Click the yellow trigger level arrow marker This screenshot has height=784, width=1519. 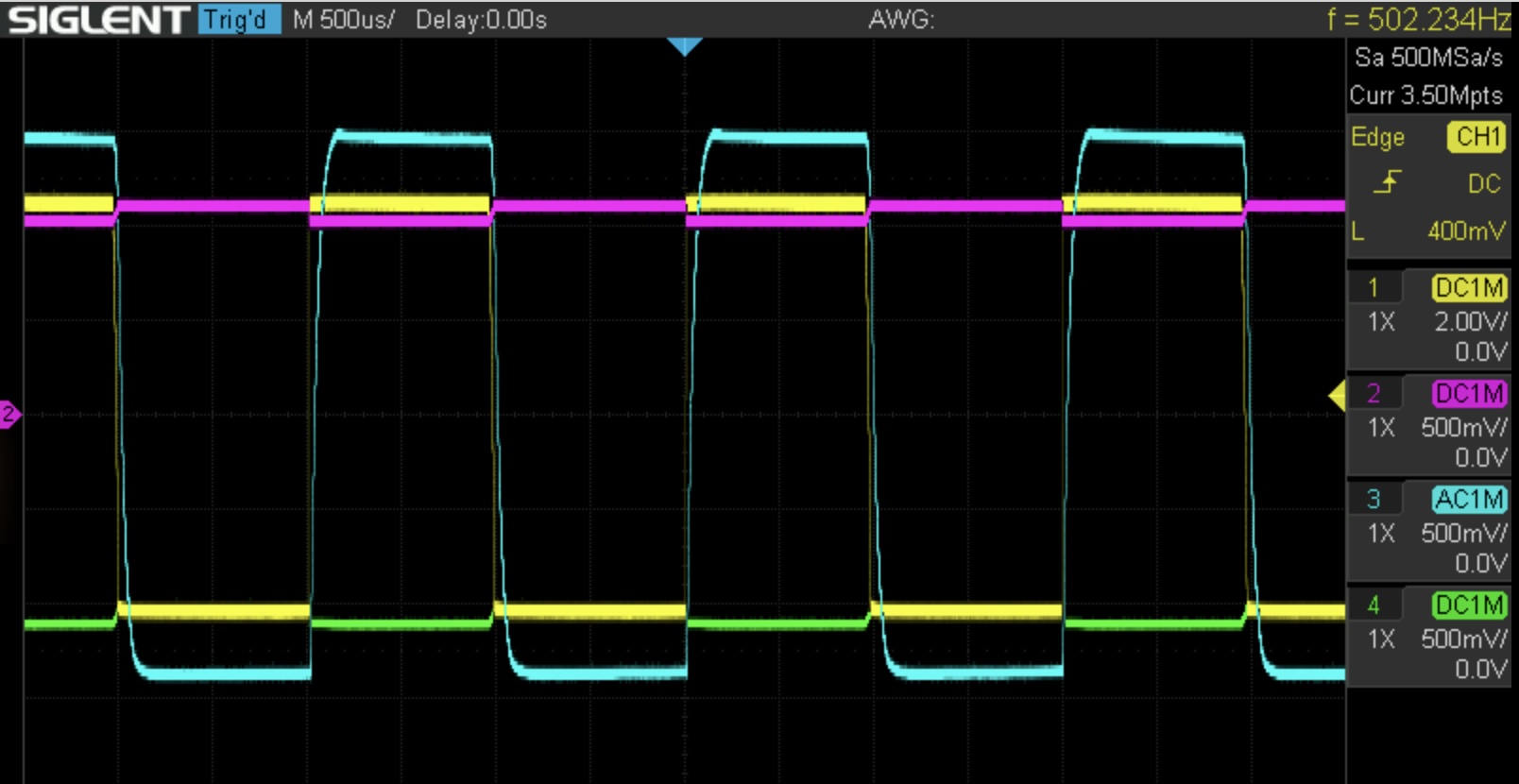point(1337,396)
